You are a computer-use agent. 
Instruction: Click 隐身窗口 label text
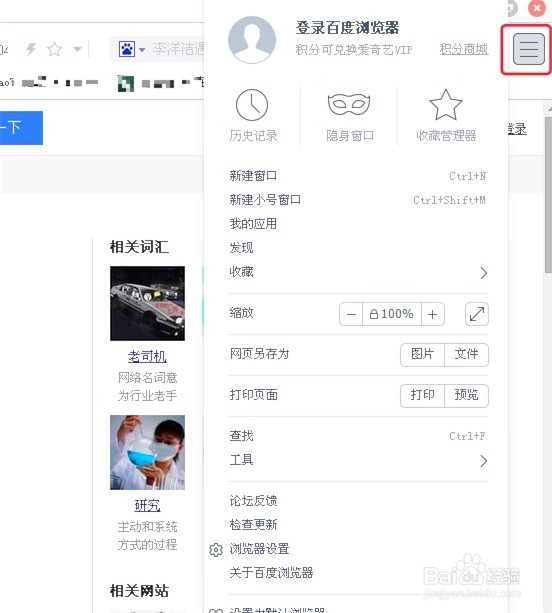349,136
